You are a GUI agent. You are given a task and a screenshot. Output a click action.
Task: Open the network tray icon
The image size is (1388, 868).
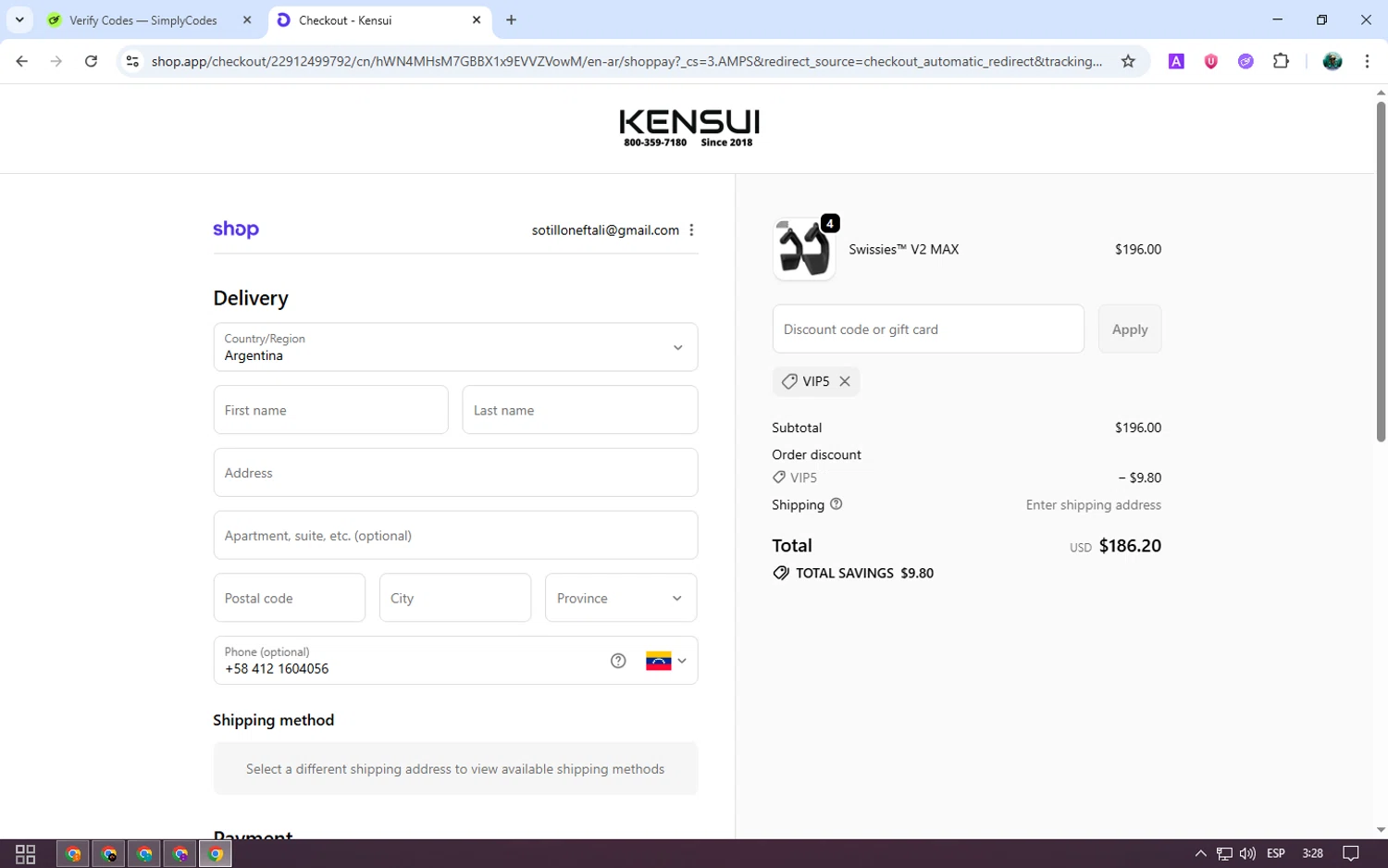point(1224,854)
